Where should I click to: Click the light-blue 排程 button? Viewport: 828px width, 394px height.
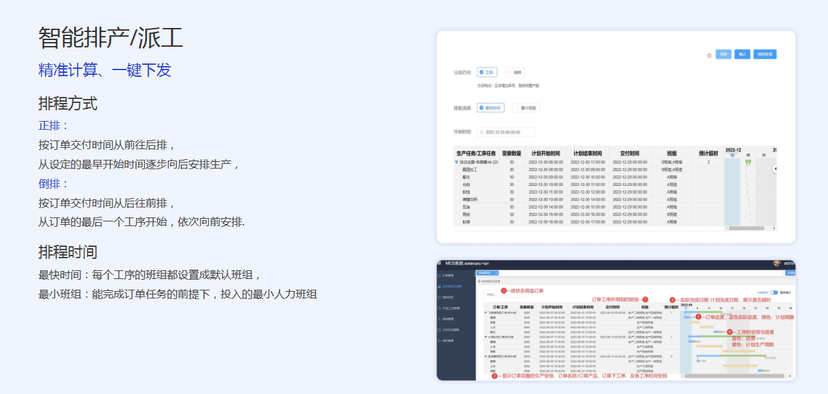[723, 54]
